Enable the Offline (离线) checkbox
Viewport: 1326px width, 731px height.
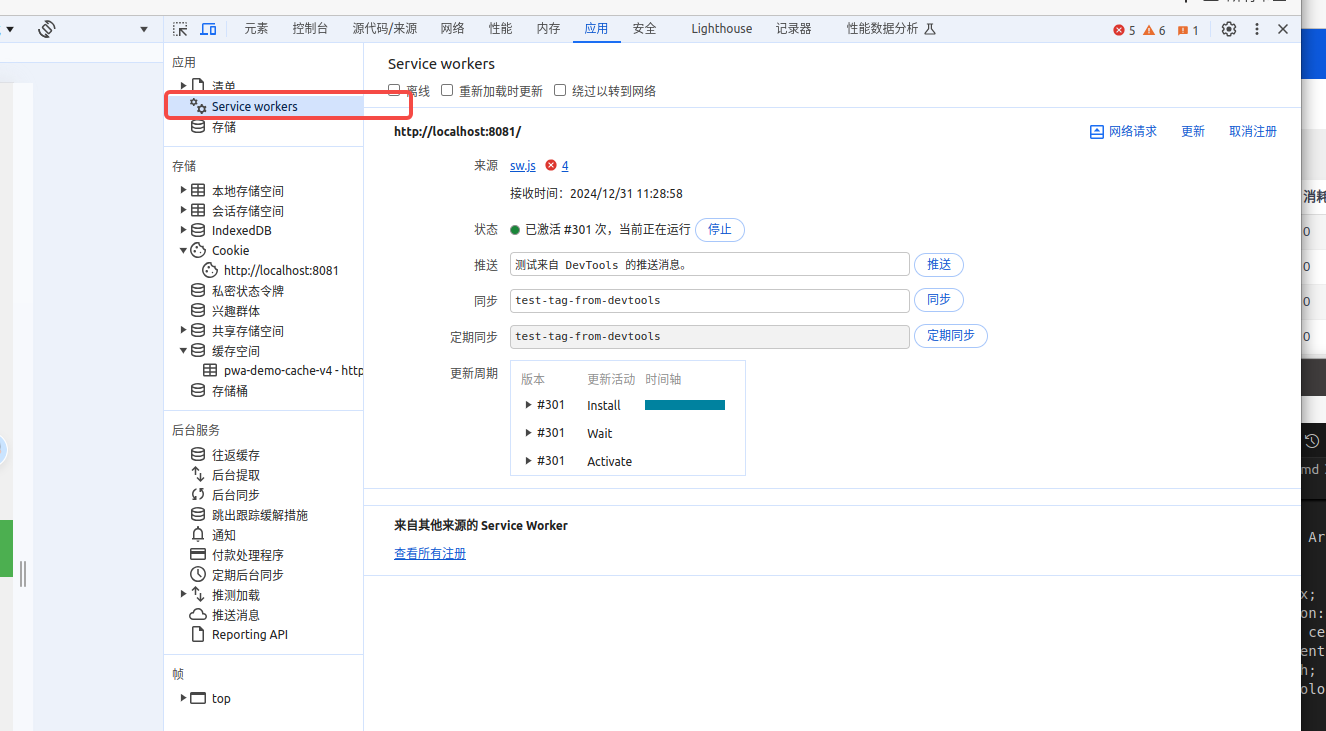pos(394,90)
